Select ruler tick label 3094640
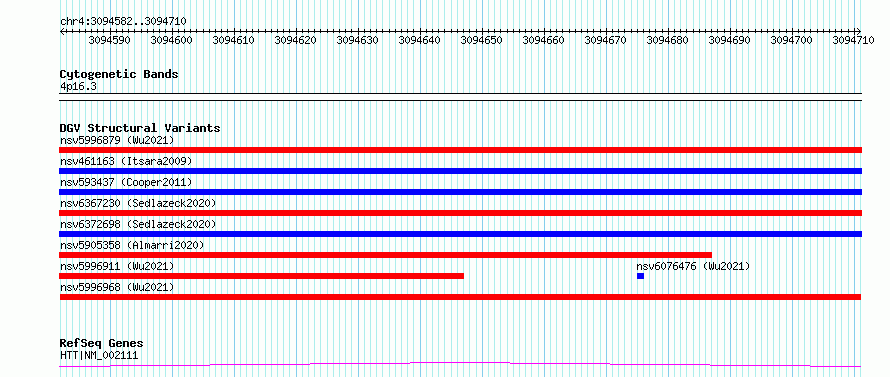 419,40
